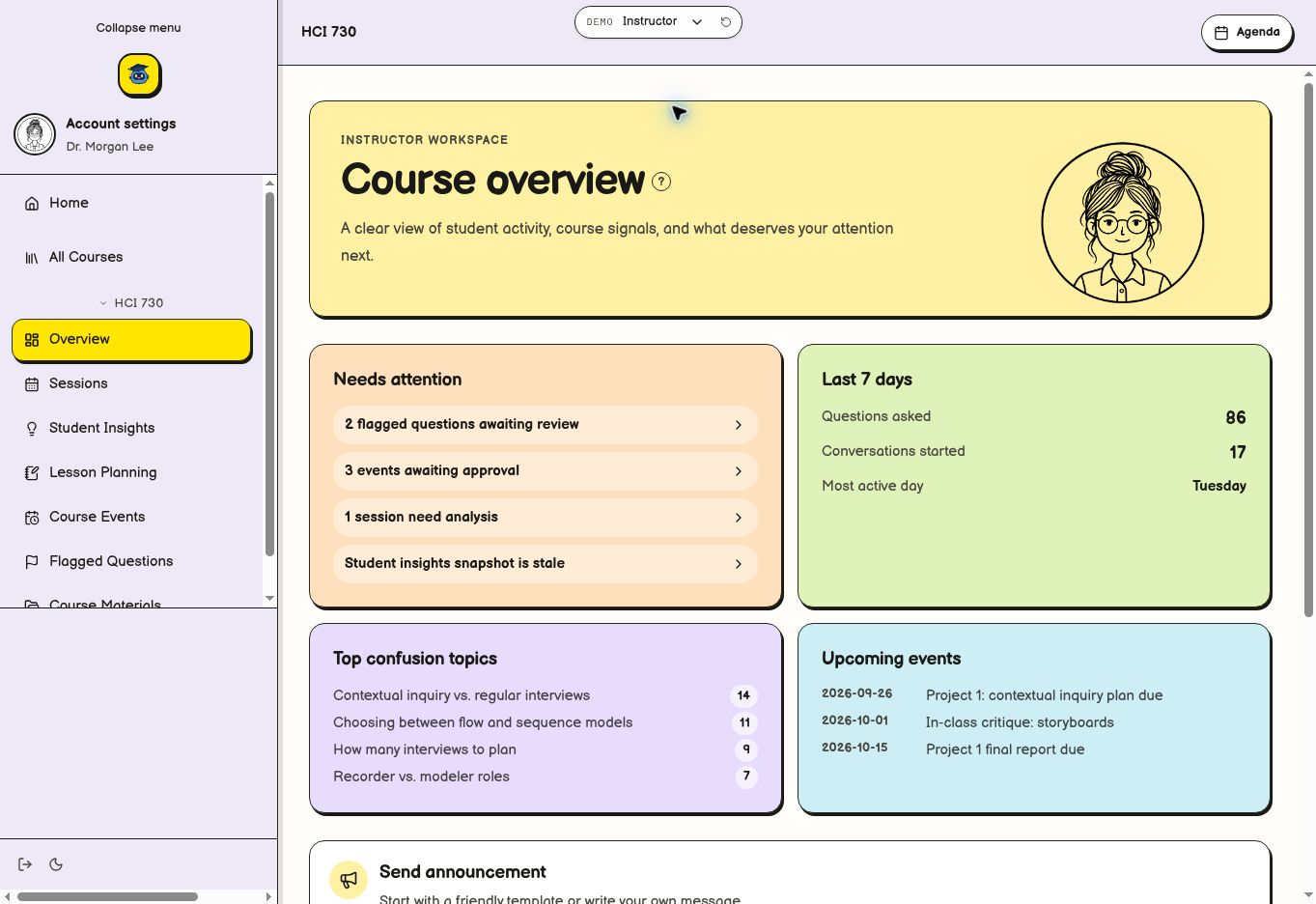Click the Flagged Questions flag icon
The height and width of the screenshot is (904, 1316).
click(x=32, y=561)
